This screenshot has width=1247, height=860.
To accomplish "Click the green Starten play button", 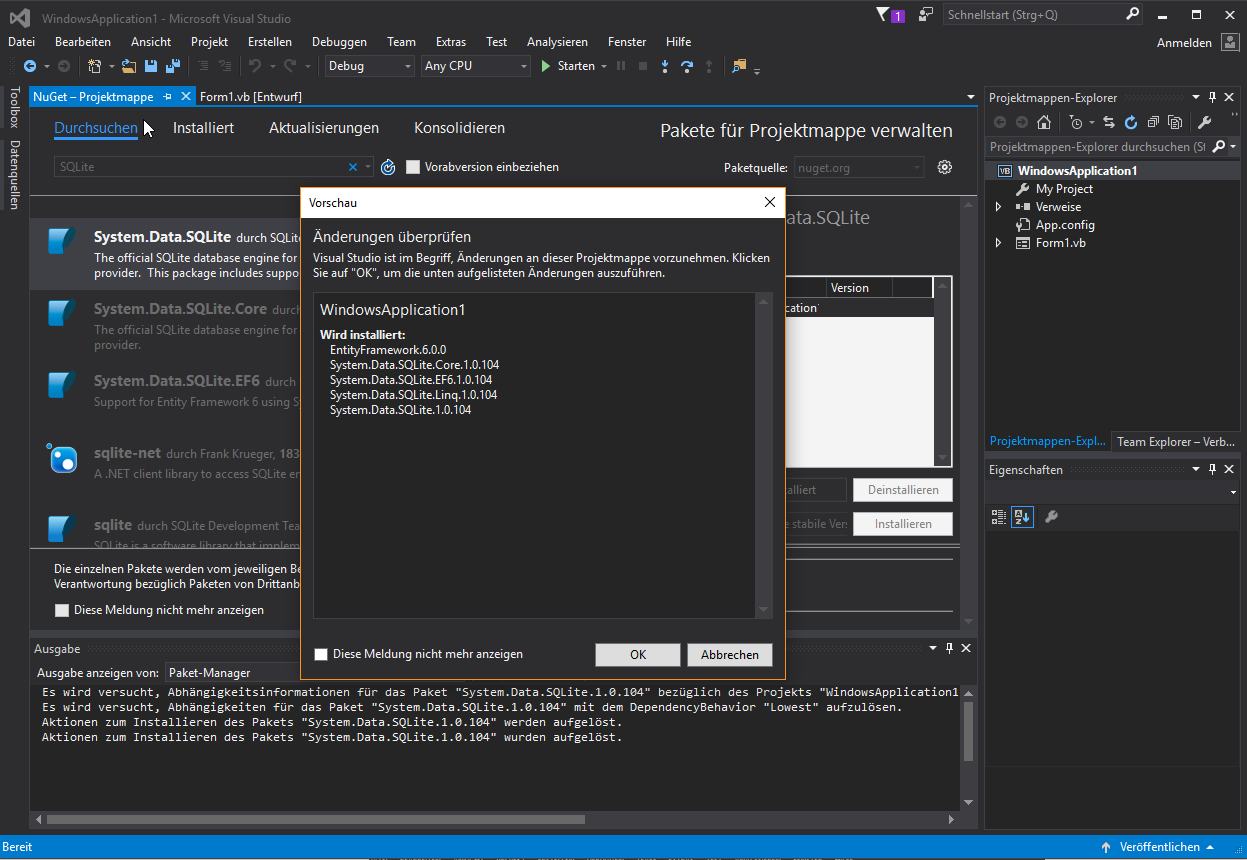I will click(546, 66).
